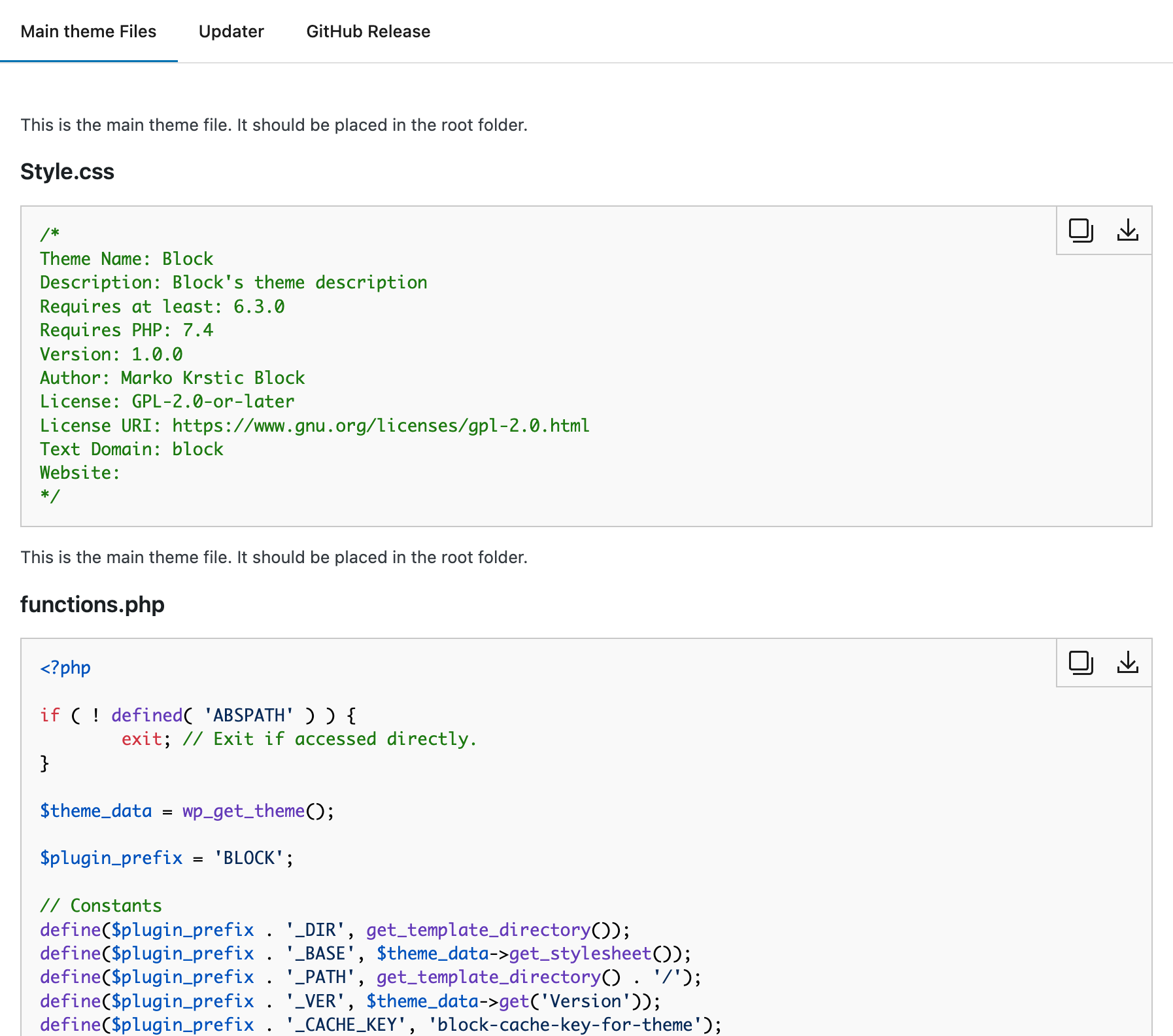
Task: Click the 'Text Domain: block' line
Action: (x=131, y=449)
